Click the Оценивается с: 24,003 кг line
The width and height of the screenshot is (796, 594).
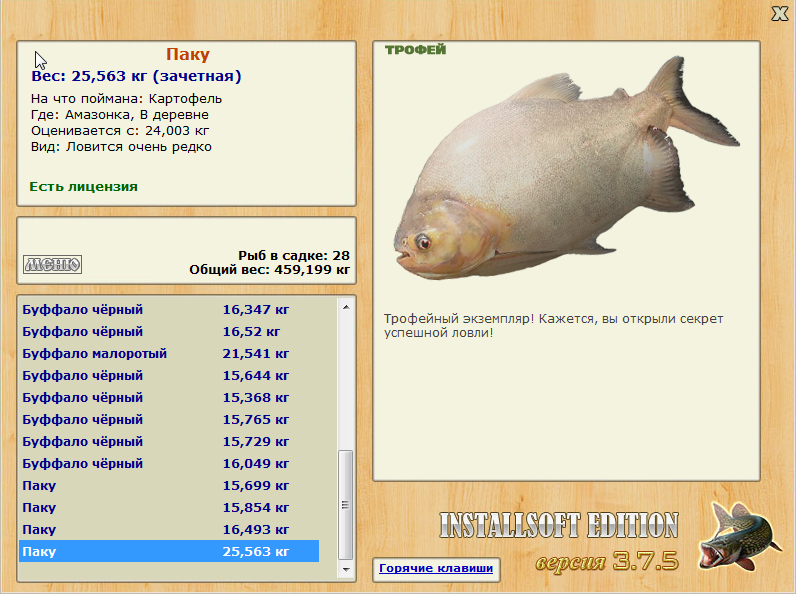(120, 131)
